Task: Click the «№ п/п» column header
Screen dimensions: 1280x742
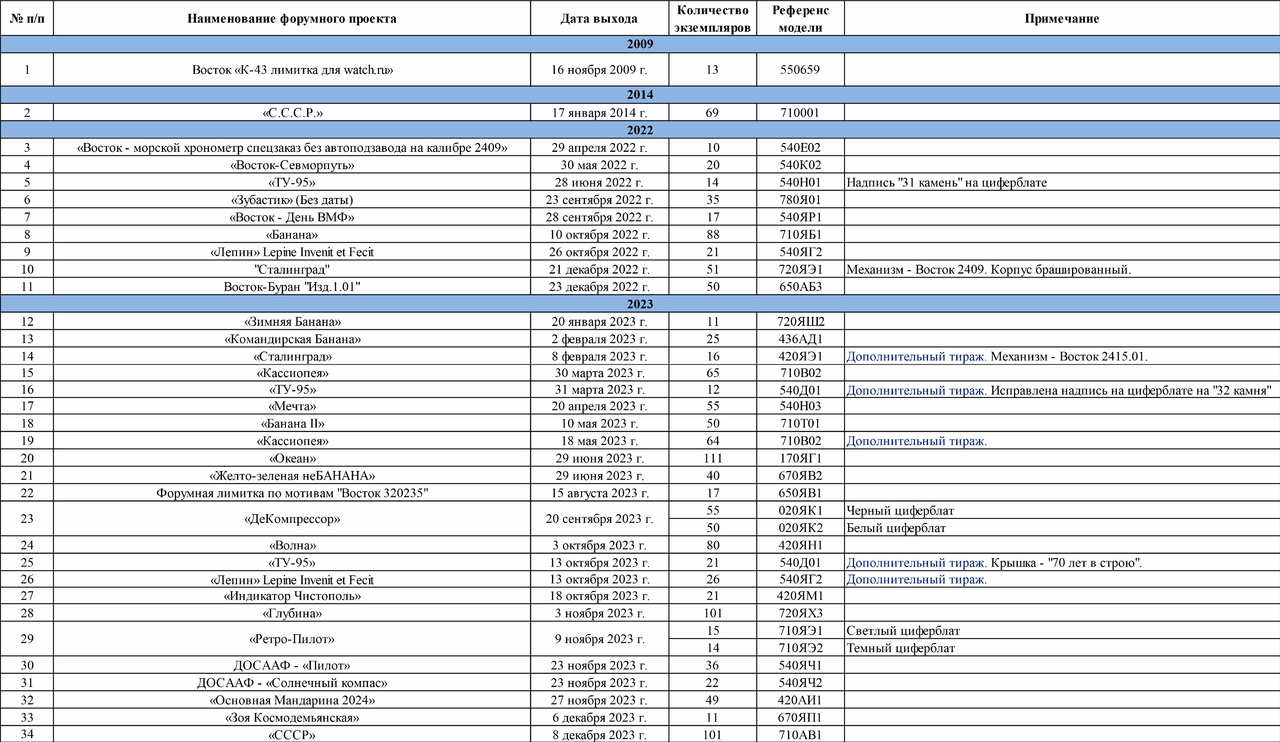Action: (26, 19)
